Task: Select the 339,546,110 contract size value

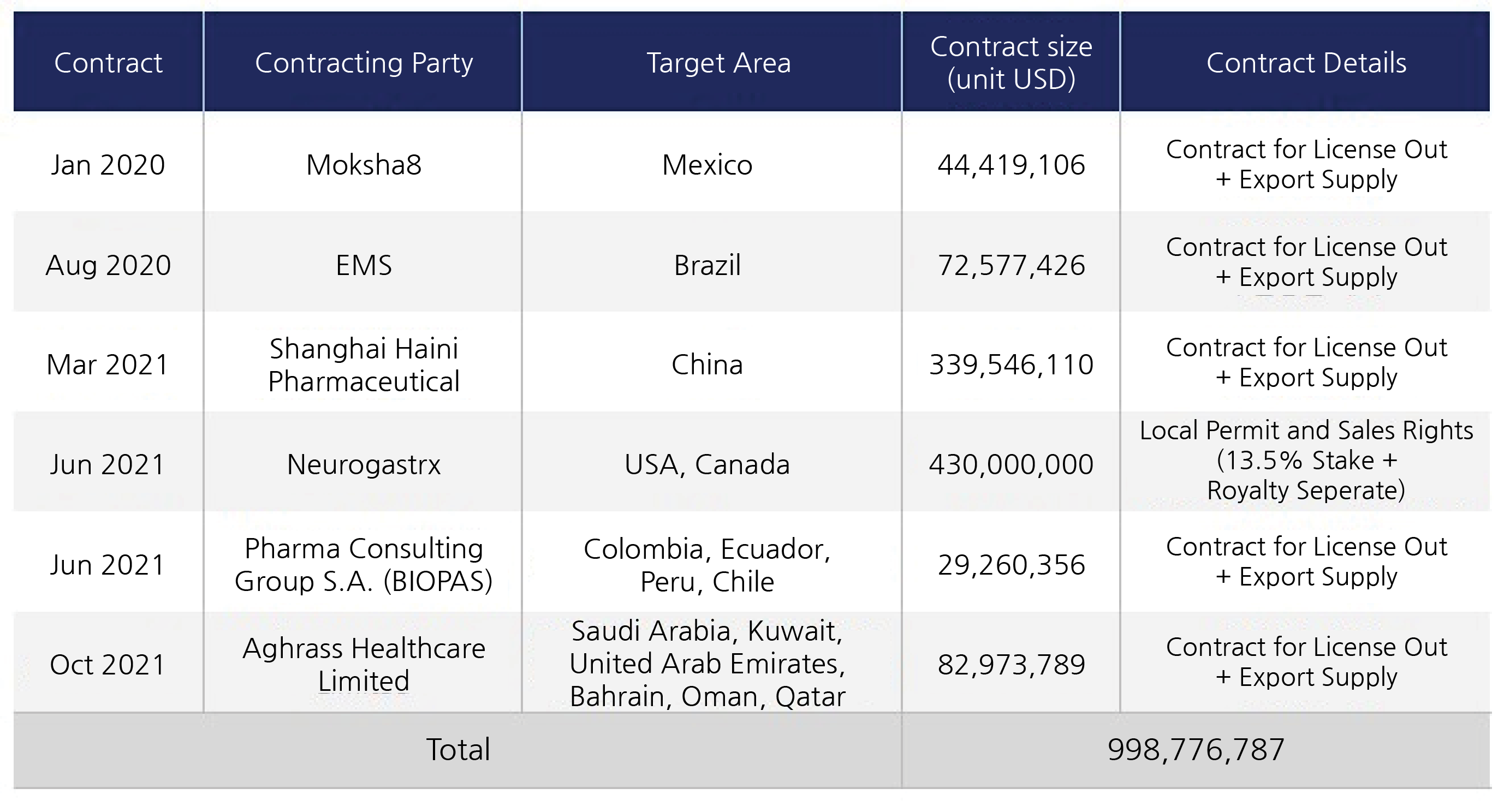Action: (x=1010, y=365)
